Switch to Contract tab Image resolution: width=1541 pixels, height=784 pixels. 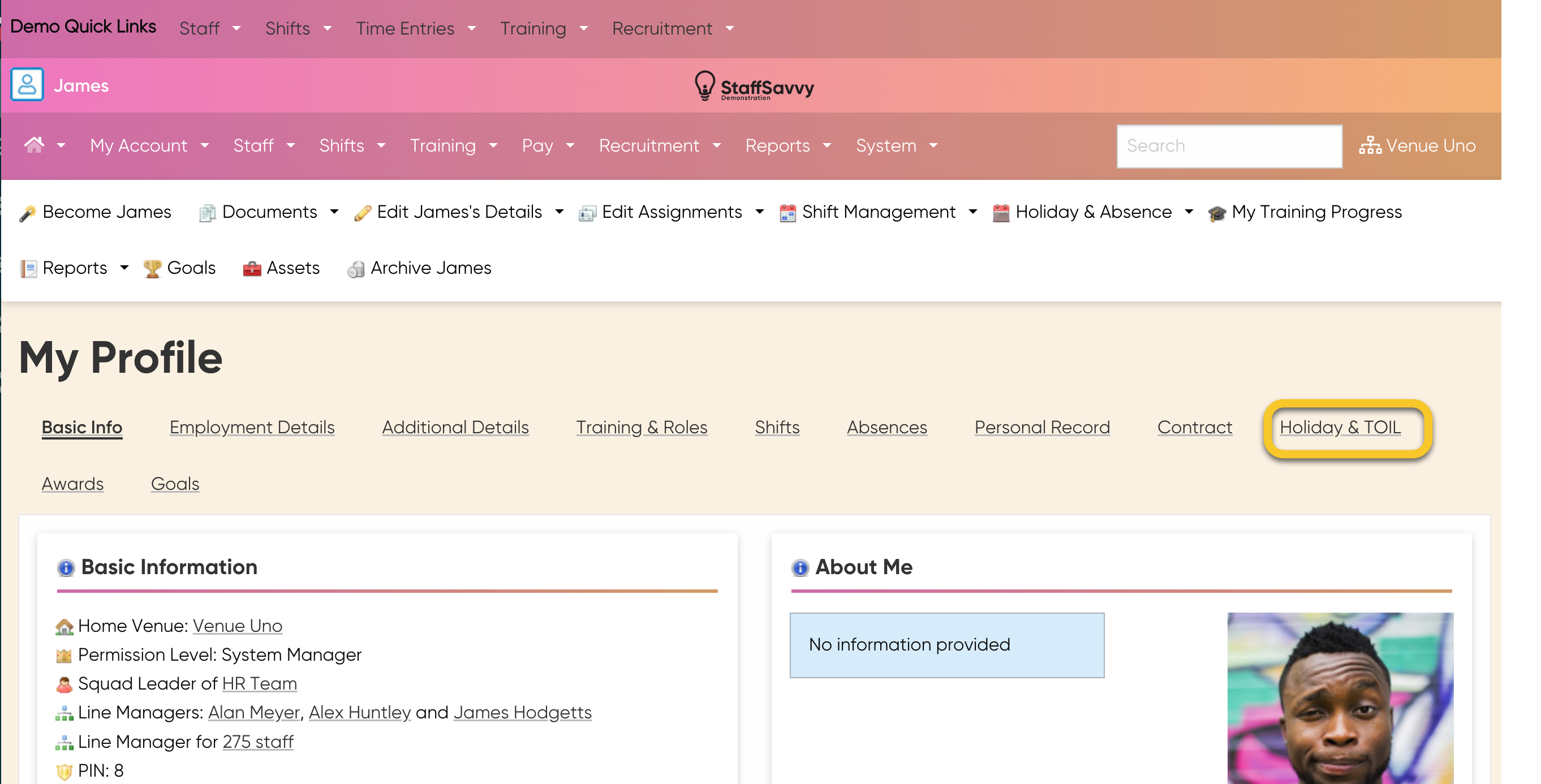point(1195,427)
